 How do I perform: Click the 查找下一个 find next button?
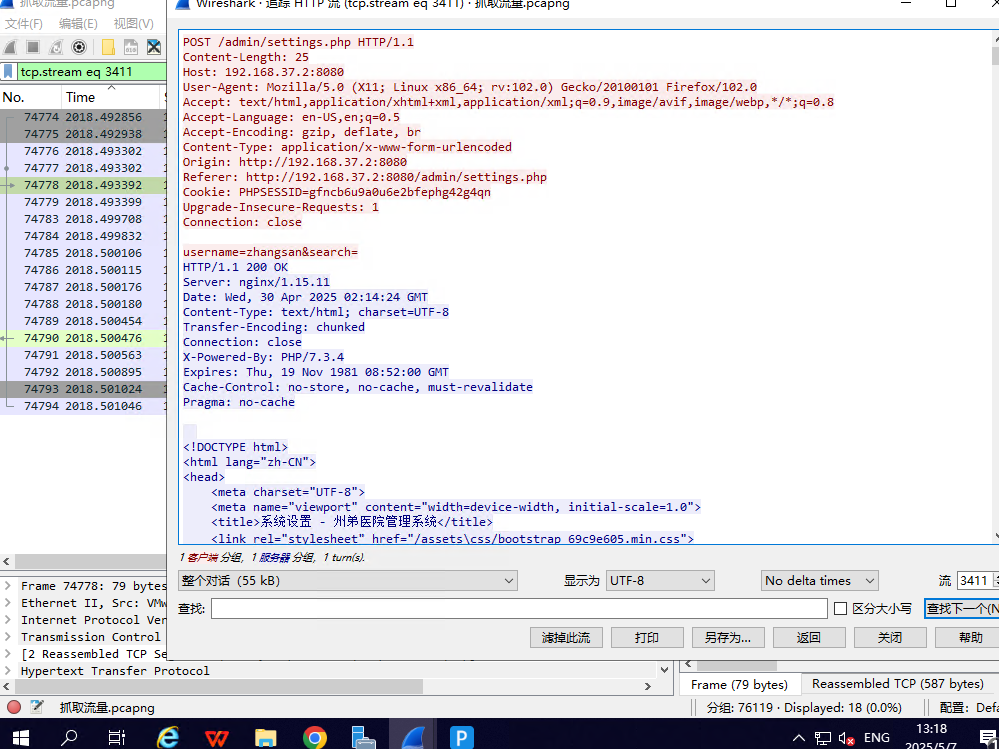click(x=961, y=608)
